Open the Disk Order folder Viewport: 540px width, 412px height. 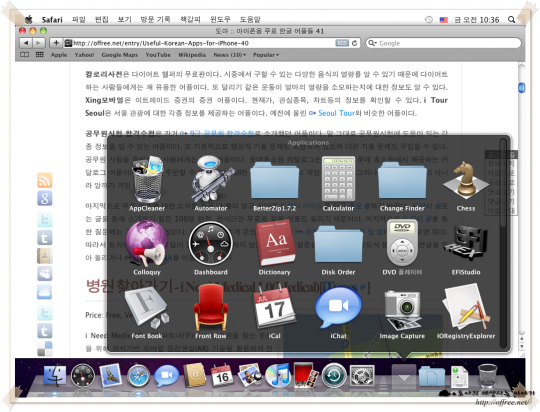(338, 250)
